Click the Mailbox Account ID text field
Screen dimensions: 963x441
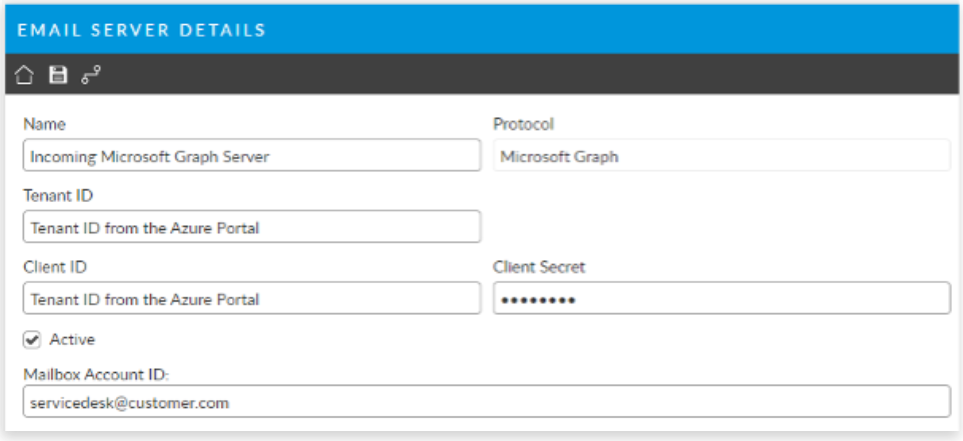[485, 402]
